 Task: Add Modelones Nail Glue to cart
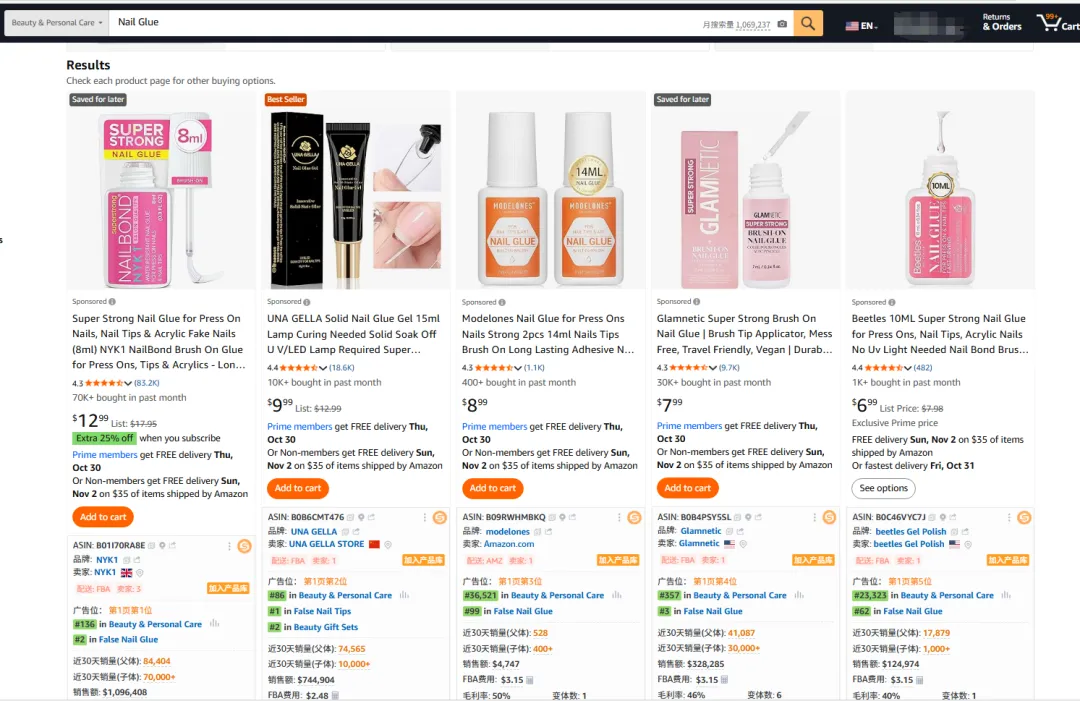click(x=492, y=488)
